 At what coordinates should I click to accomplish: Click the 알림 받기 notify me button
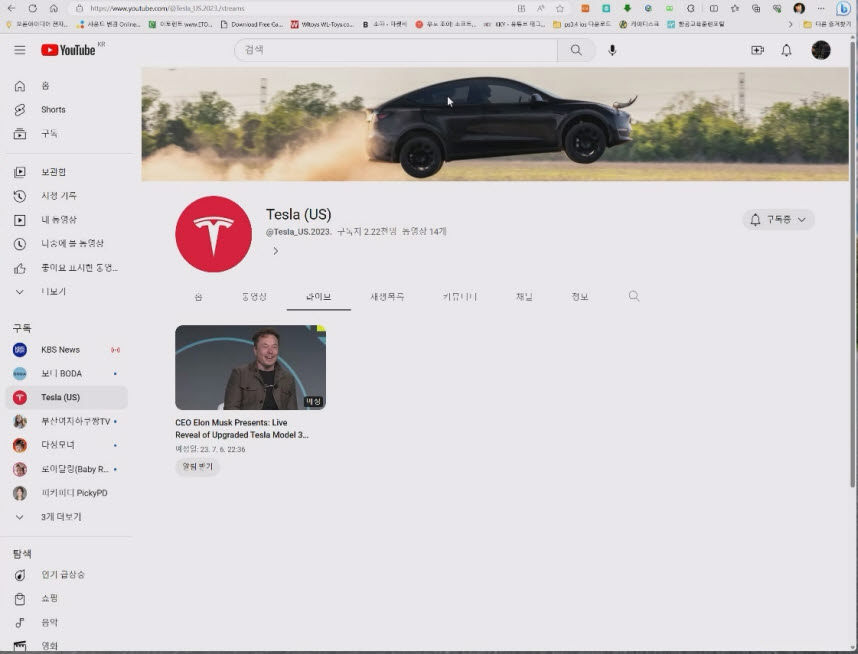tap(197, 467)
